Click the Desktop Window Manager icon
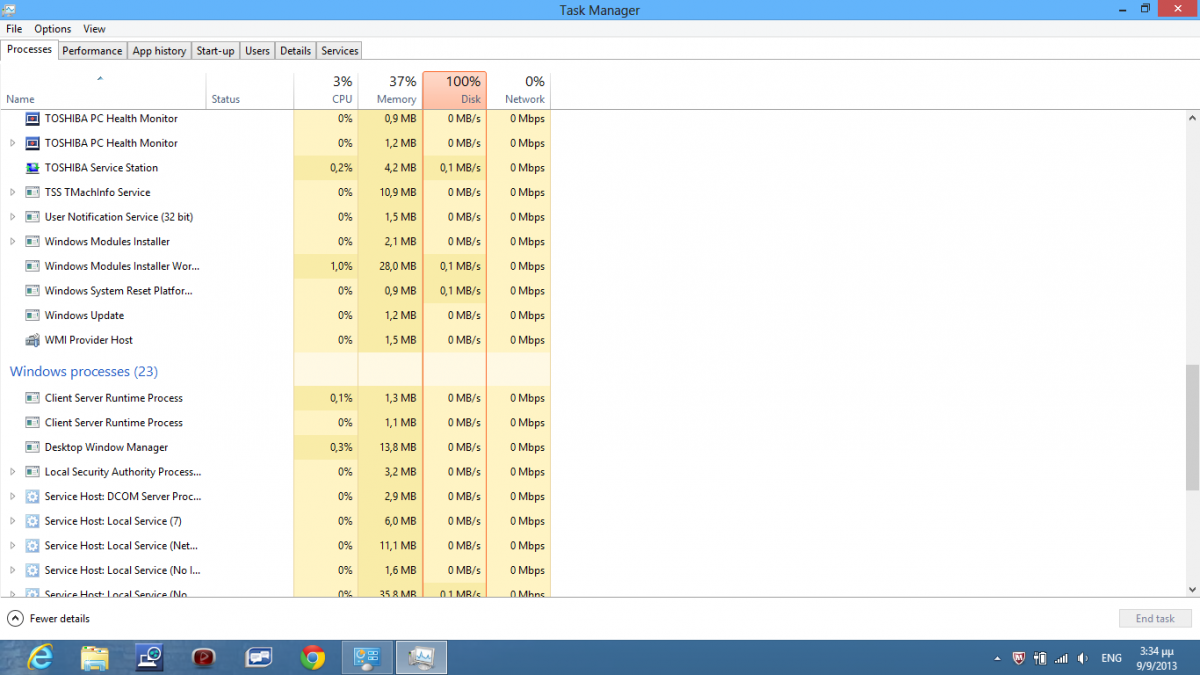This screenshot has height=675, width=1200. tap(32, 447)
